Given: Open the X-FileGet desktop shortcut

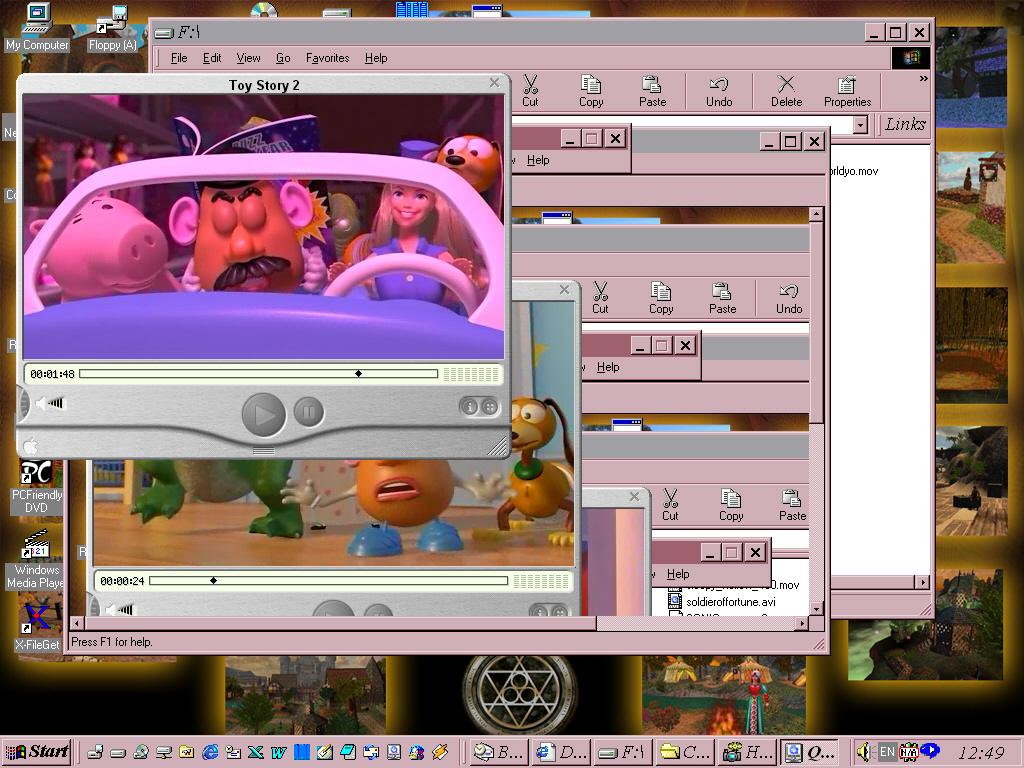Looking at the screenshot, I should (37, 627).
